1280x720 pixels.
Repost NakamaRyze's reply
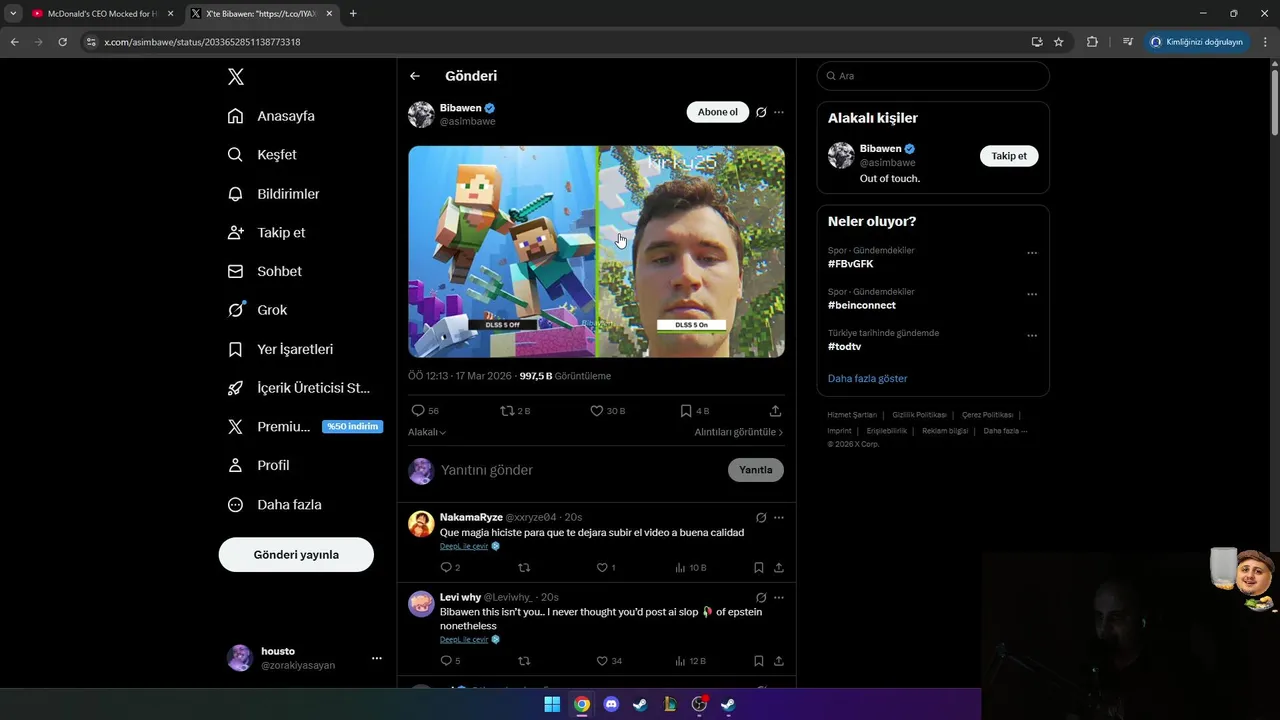[x=524, y=567]
